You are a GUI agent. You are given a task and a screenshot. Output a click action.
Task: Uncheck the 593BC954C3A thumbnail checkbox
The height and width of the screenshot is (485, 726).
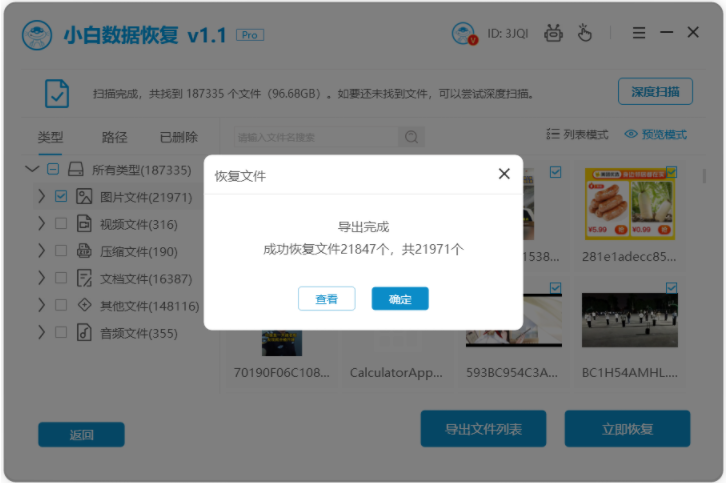[556, 288]
